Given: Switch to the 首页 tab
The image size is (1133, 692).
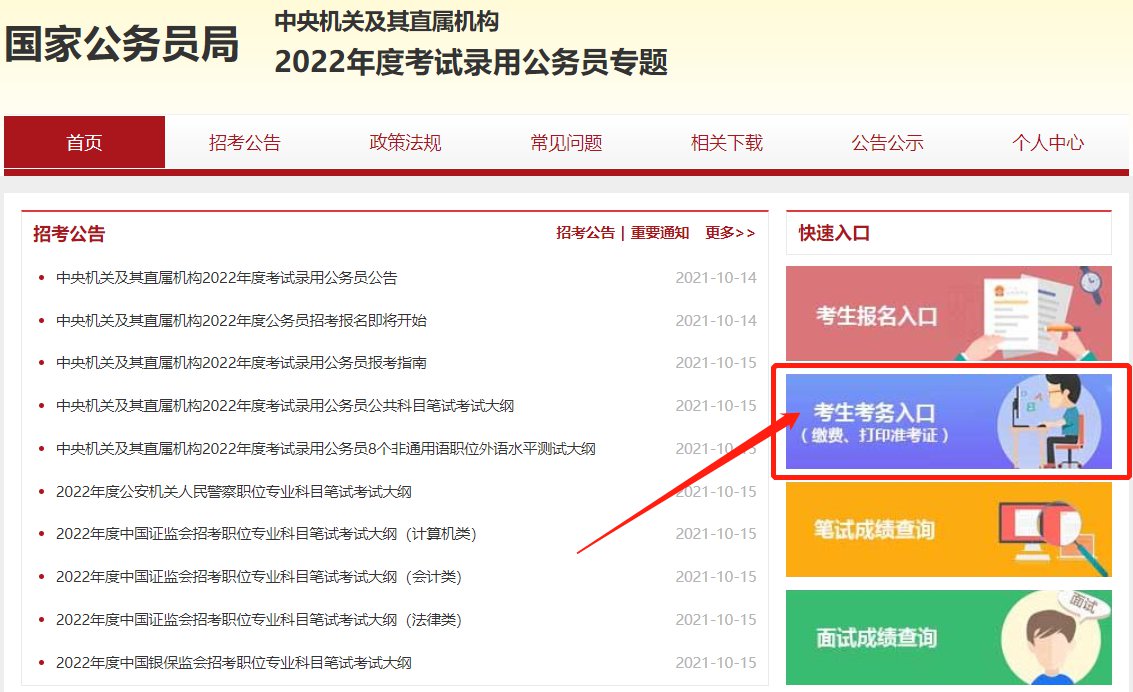Looking at the screenshot, I should click(84, 143).
